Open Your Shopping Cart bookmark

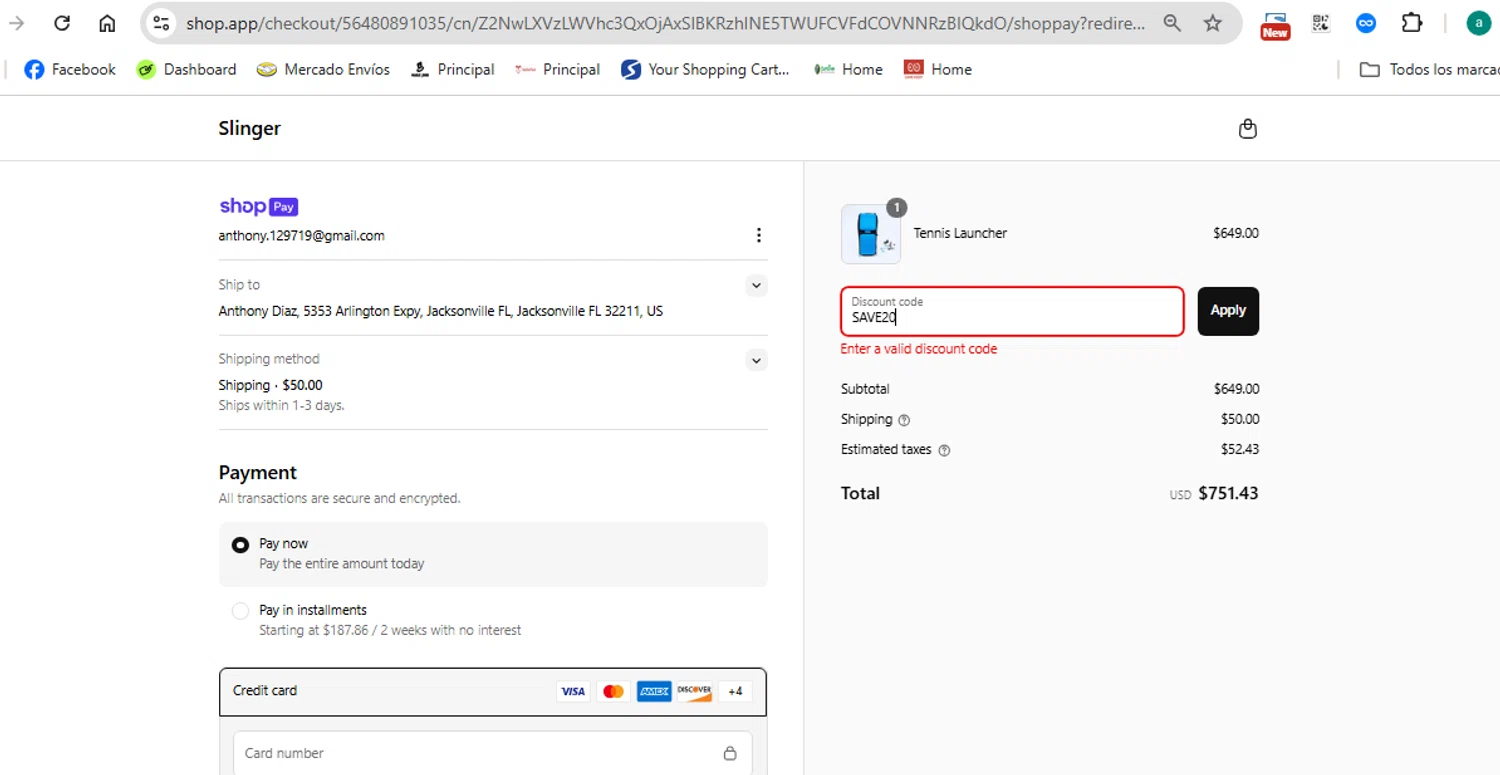click(x=705, y=69)
